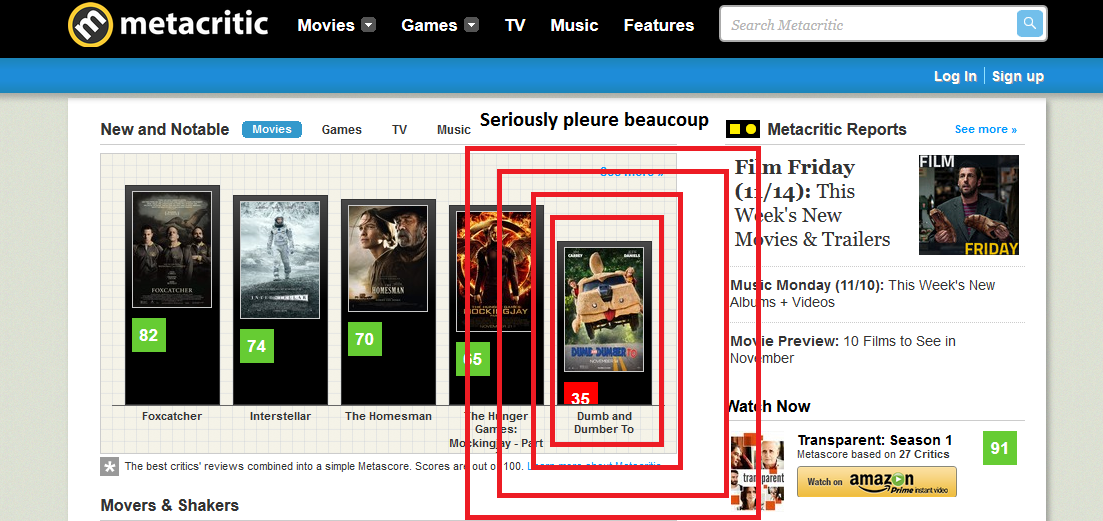Open the TV section in header
Image resolution: width=1103 pixels, height=521 pixels.
tap(515, 25)
